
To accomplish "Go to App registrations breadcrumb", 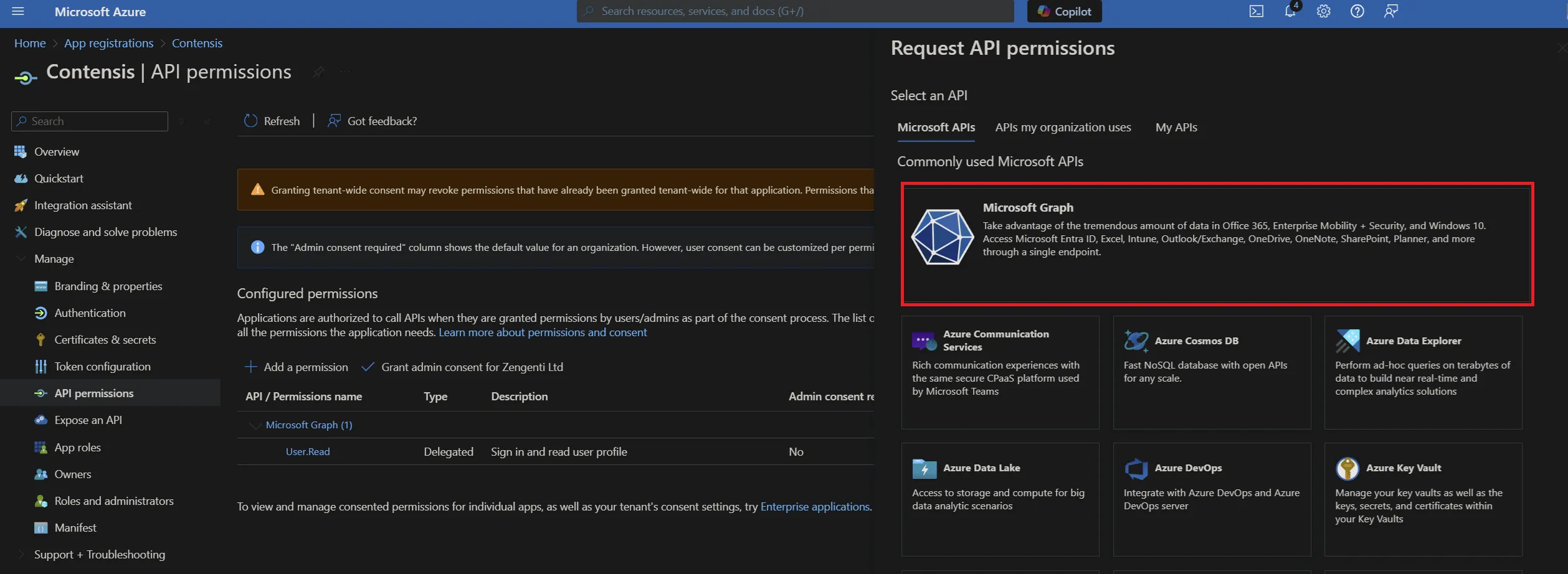I will 108,43.
